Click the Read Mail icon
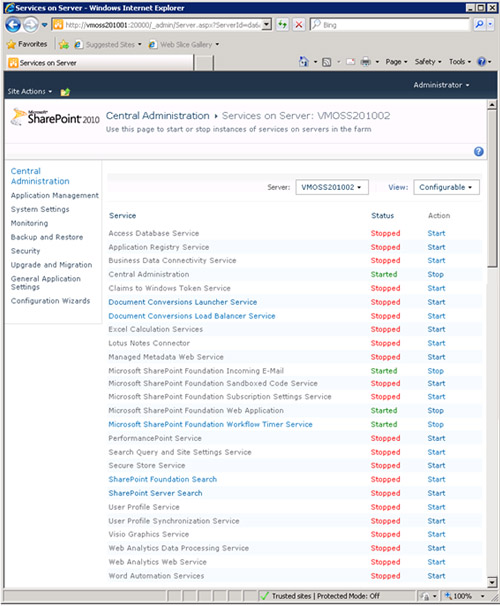Screen dimensions: 500x606 [x=350, y=62]
